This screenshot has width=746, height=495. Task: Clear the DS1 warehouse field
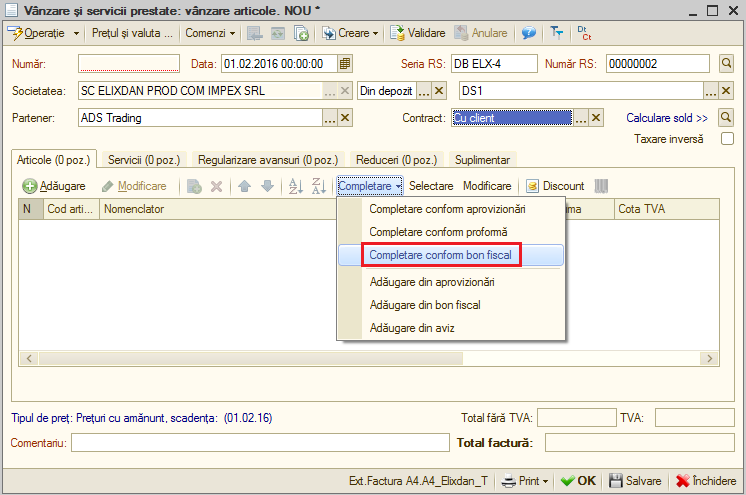click(726, 91)
